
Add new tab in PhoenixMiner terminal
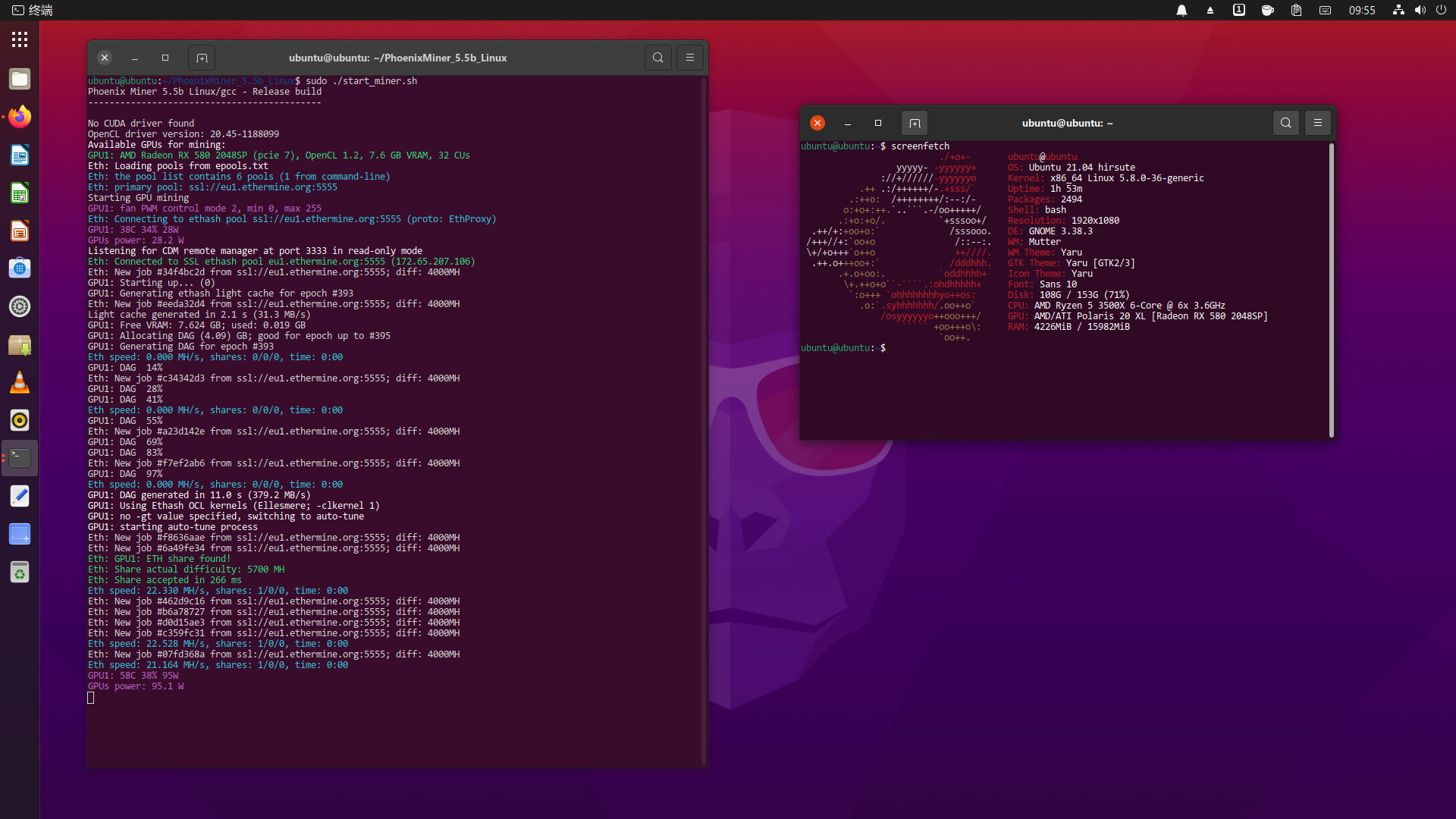coord(202,58)
